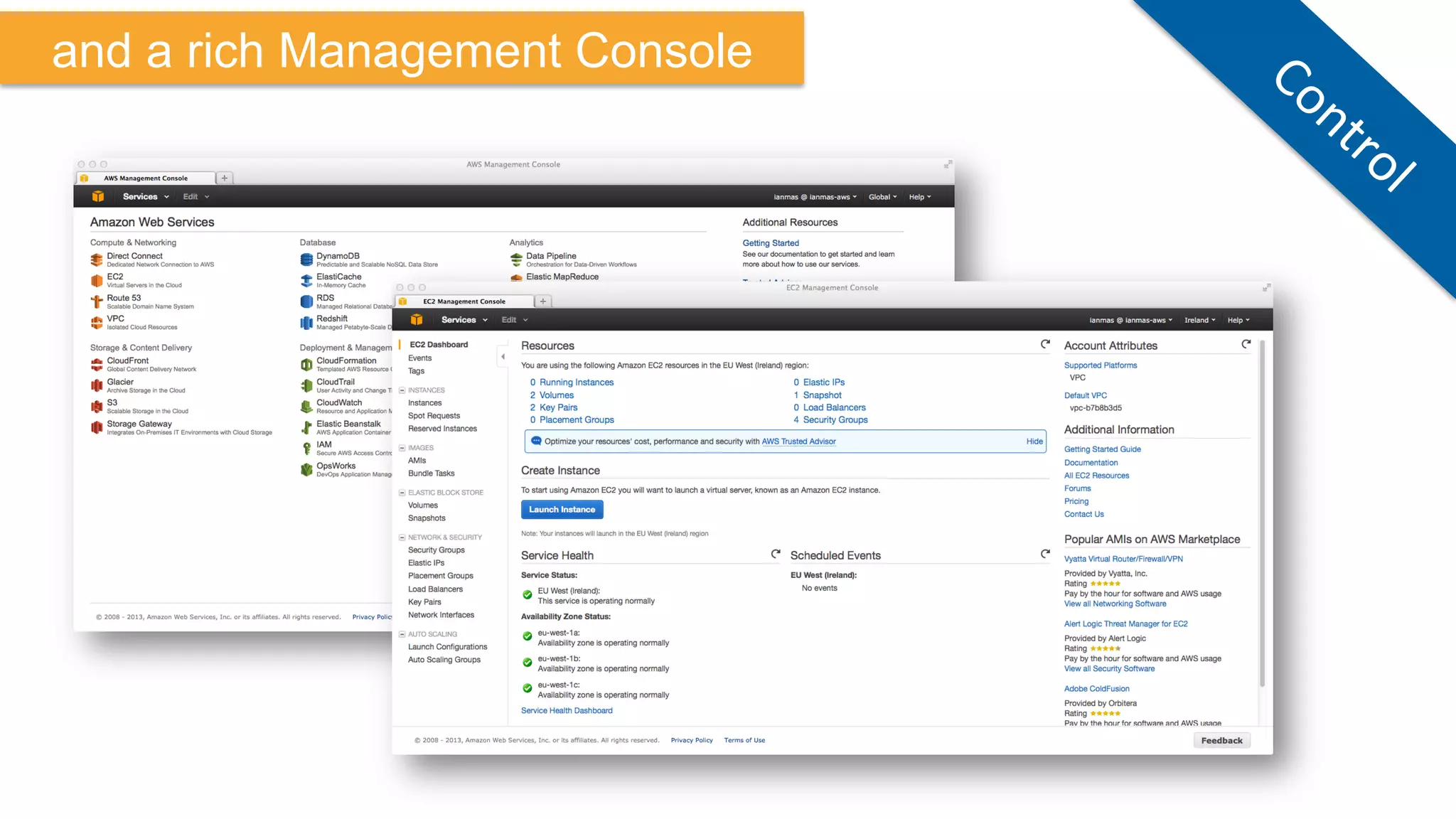The height and width of the screenshot is (819, 1456).
Task: Open Events in EC2 sidebar
Action: pyautogui.click(x=419, y=358)
